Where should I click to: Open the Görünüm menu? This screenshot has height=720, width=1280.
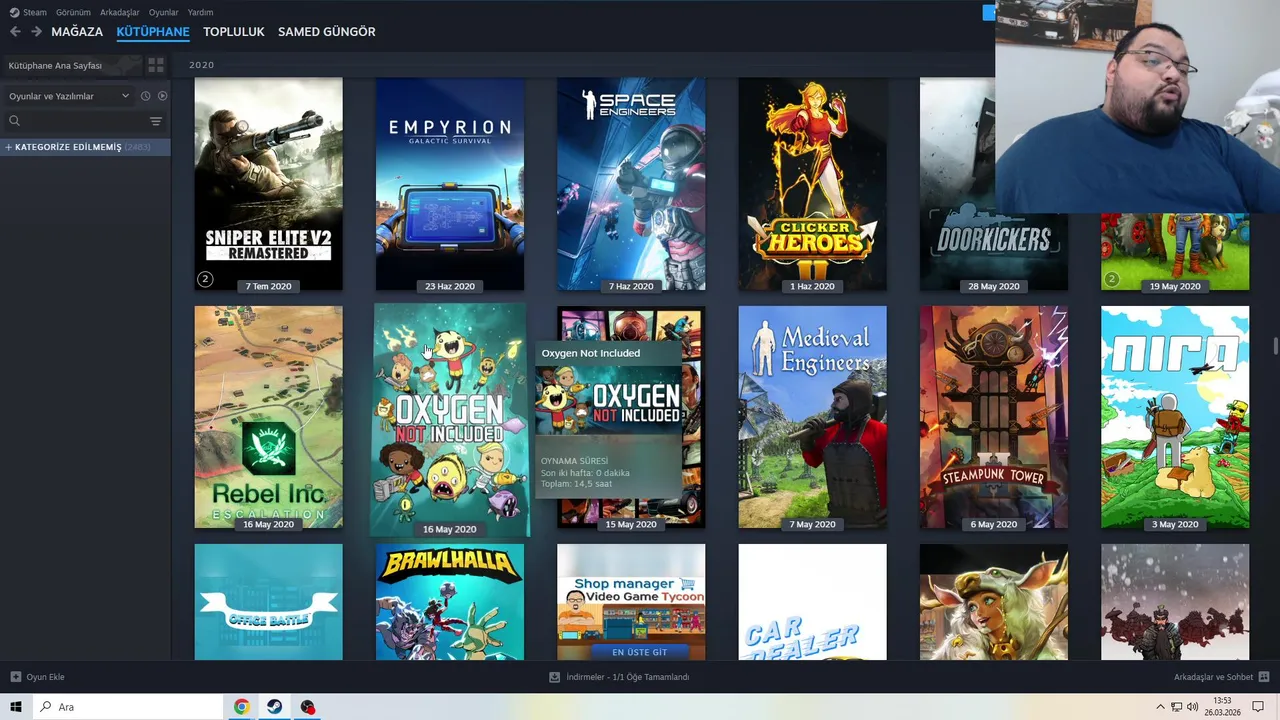(x=73, y=12)
